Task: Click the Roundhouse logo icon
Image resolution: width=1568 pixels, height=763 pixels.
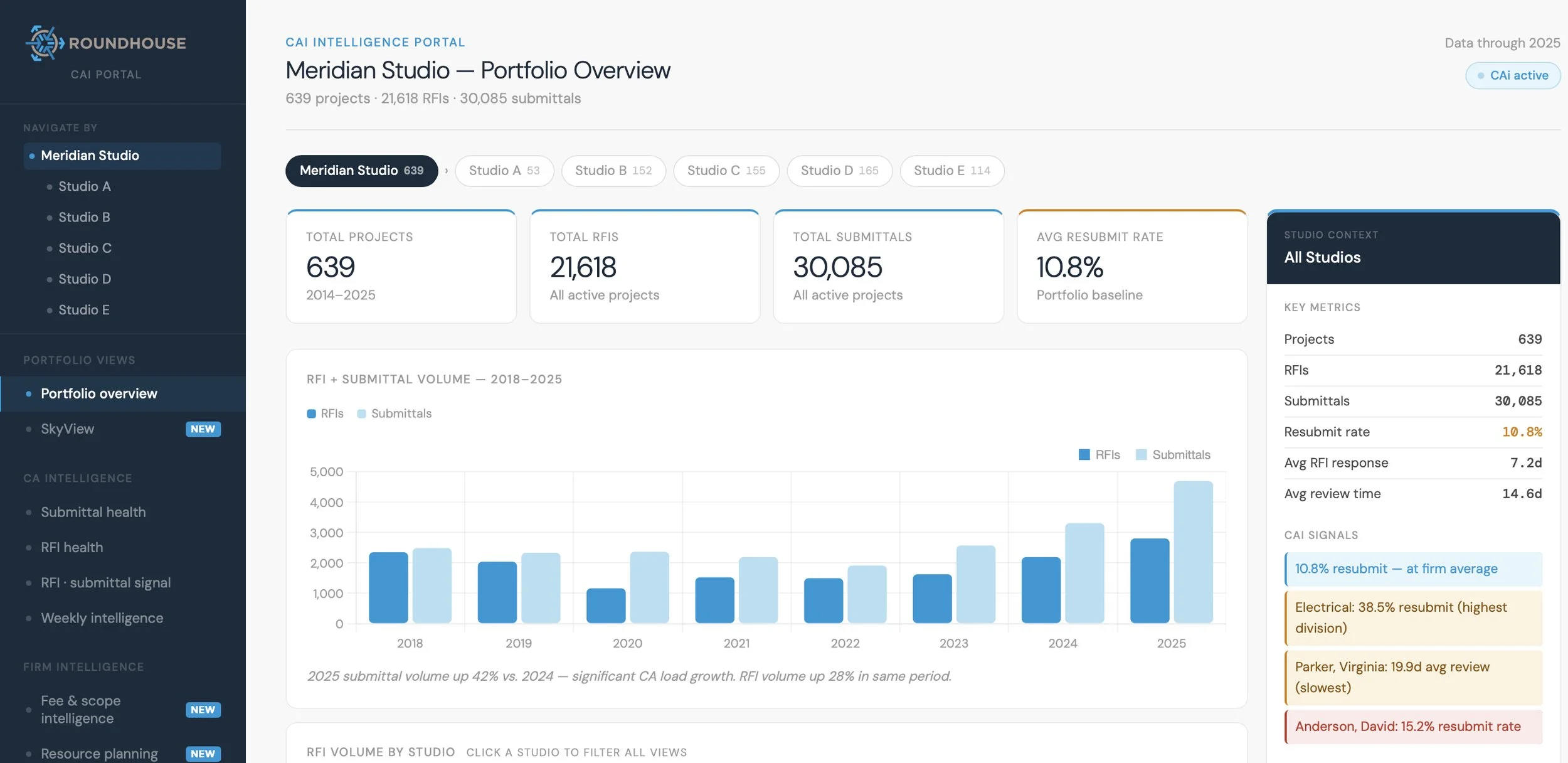Action: 45,43
